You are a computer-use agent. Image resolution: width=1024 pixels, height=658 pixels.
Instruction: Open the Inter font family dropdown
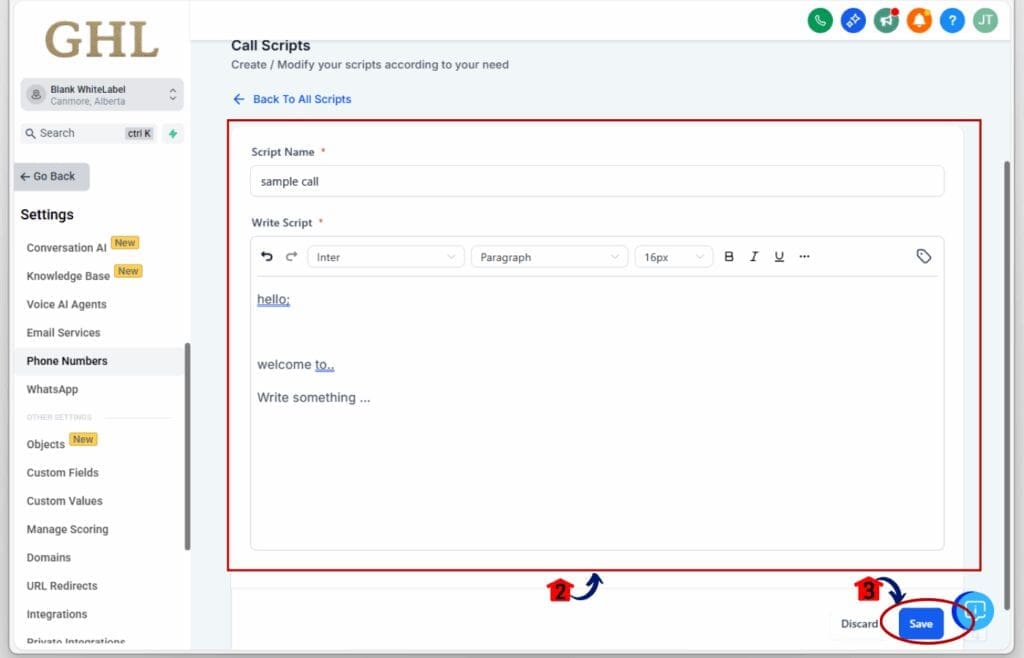385,257
